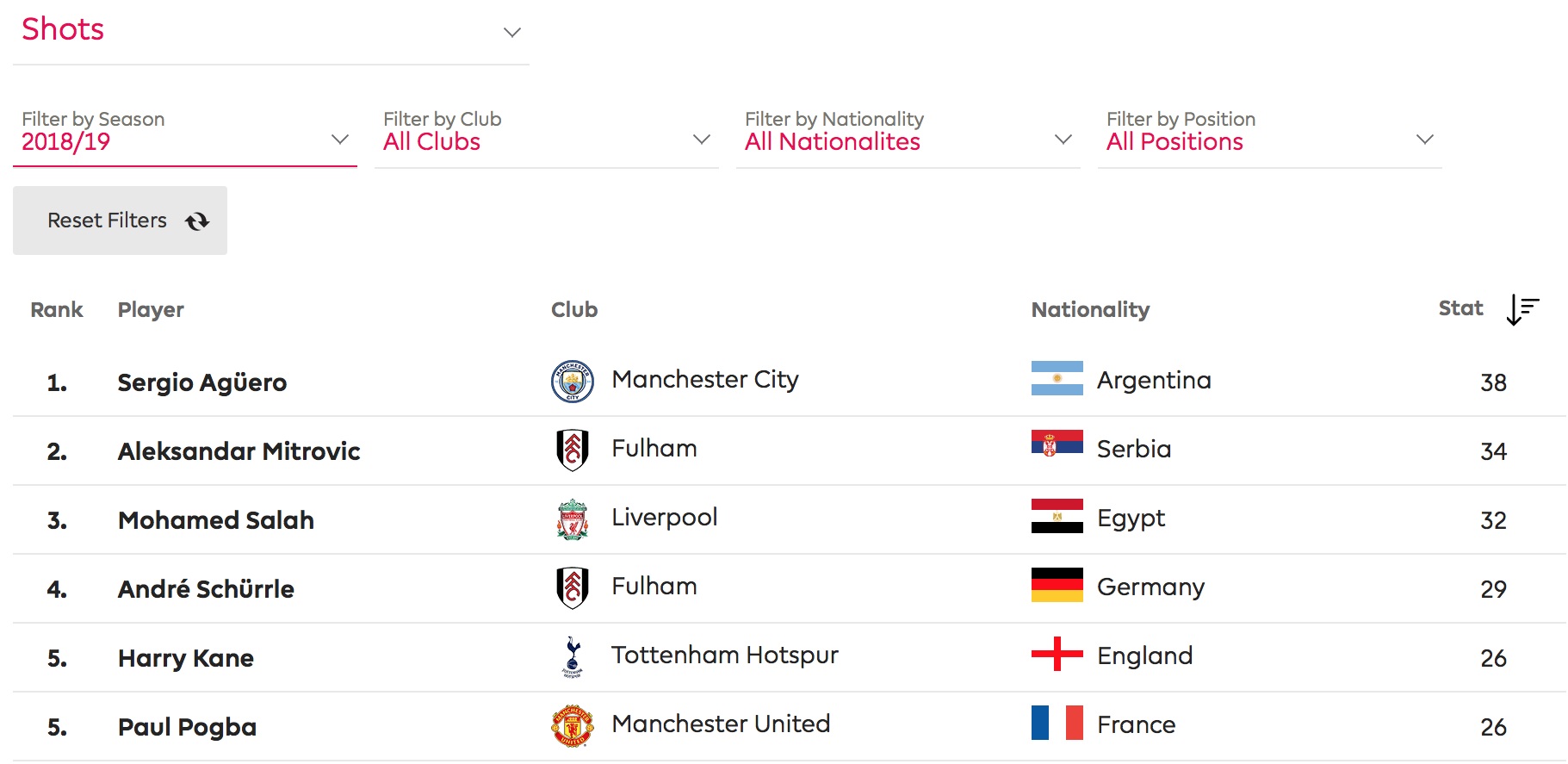This screenshot has width=1568, height=764.
Task: Open the Filter by Nationality dropdown
Action: (x=908, y=134)
